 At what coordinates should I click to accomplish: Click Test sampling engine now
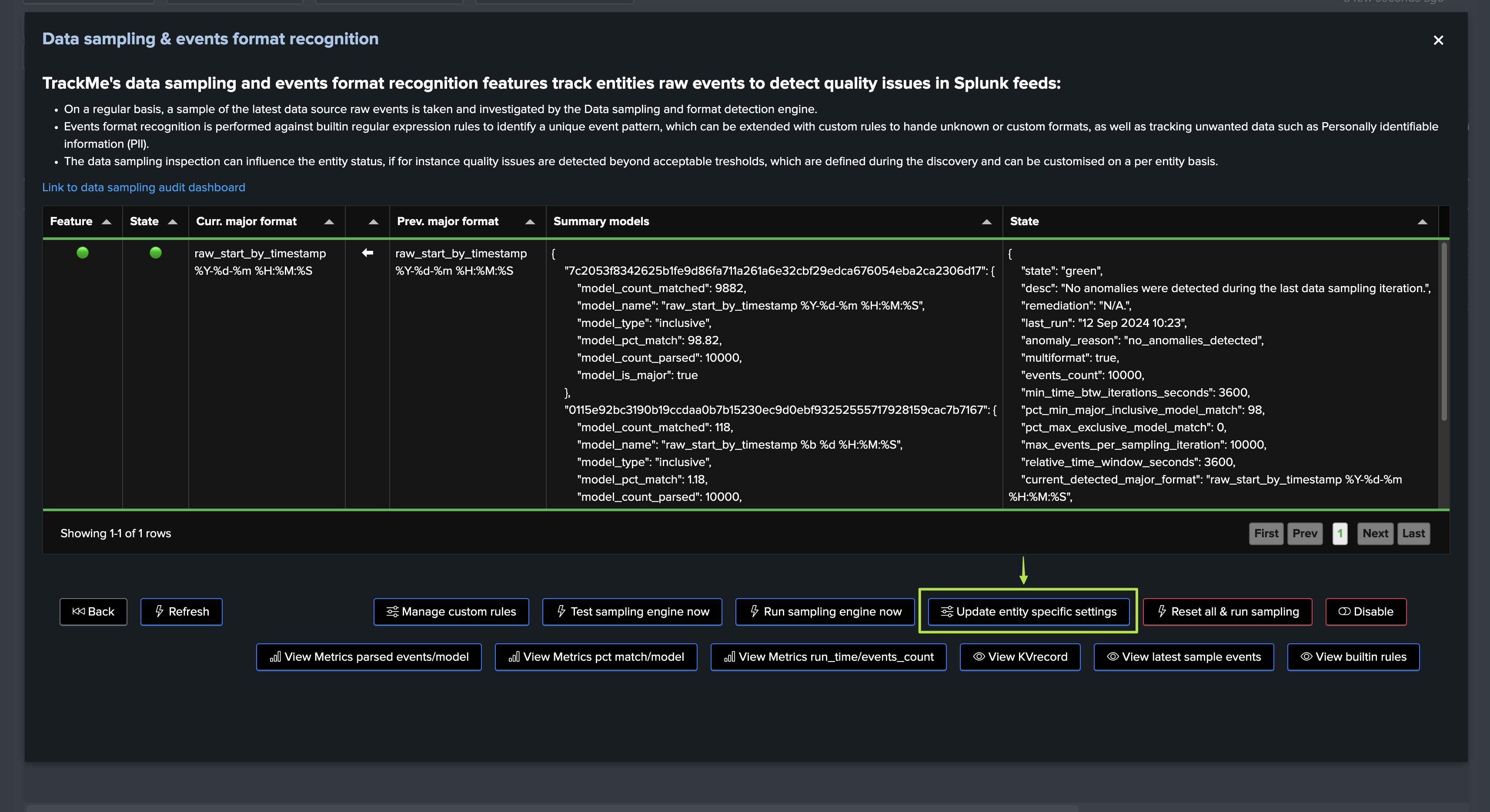pos(631,612)
